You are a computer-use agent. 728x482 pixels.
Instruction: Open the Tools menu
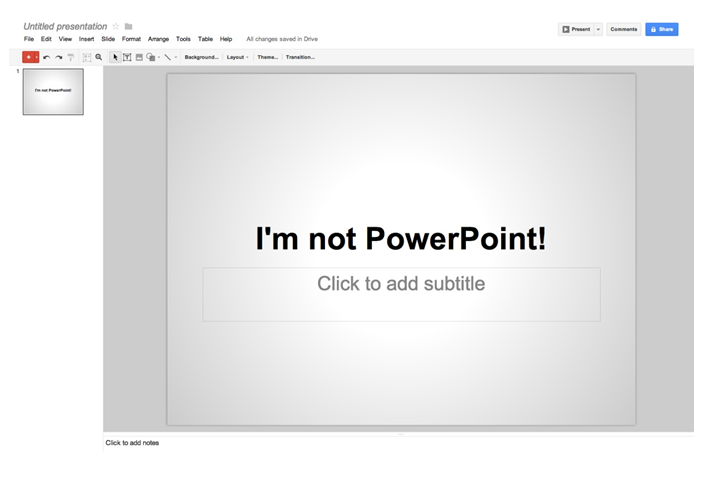(183, 39)
